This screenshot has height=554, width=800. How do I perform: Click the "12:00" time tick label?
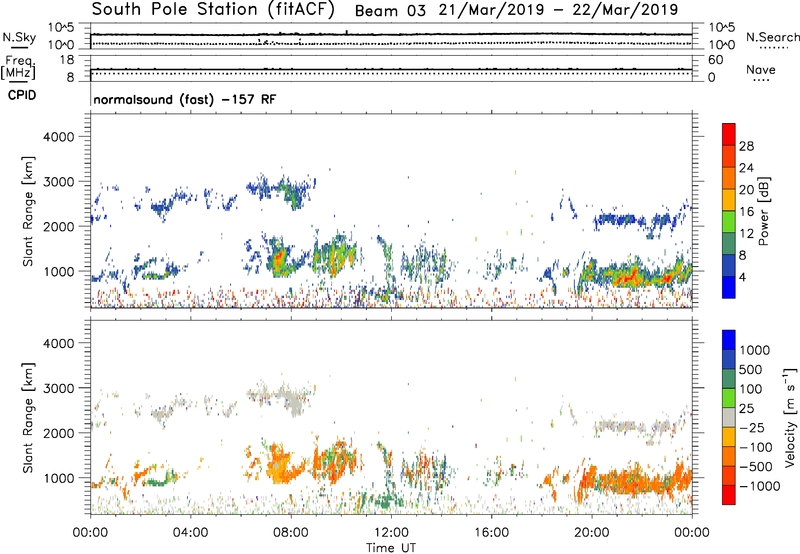point(391,533)
